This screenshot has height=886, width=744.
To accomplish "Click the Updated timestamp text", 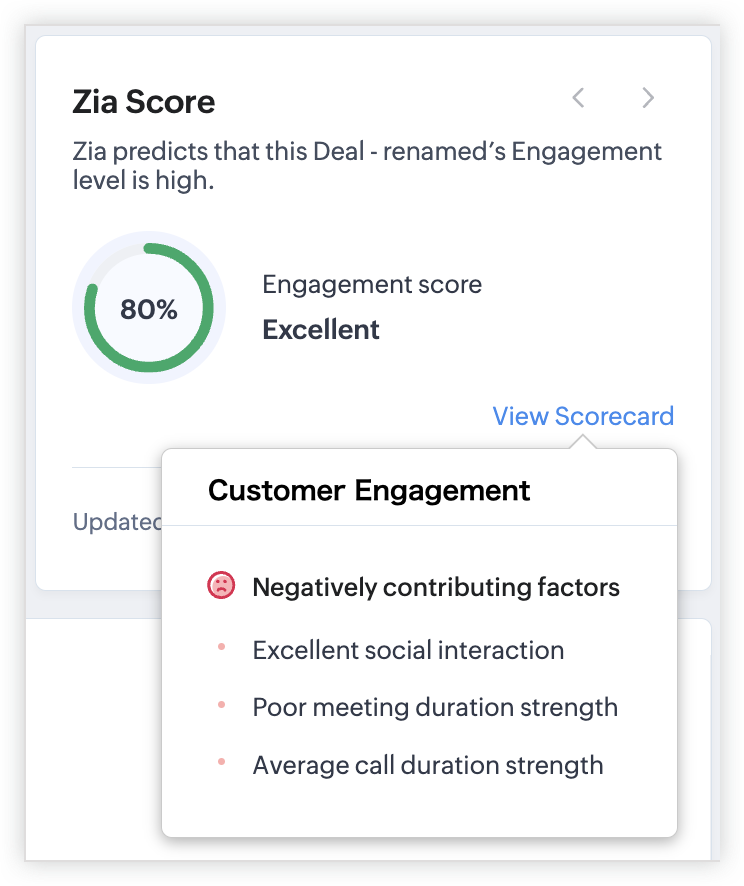I will [117, 522].
